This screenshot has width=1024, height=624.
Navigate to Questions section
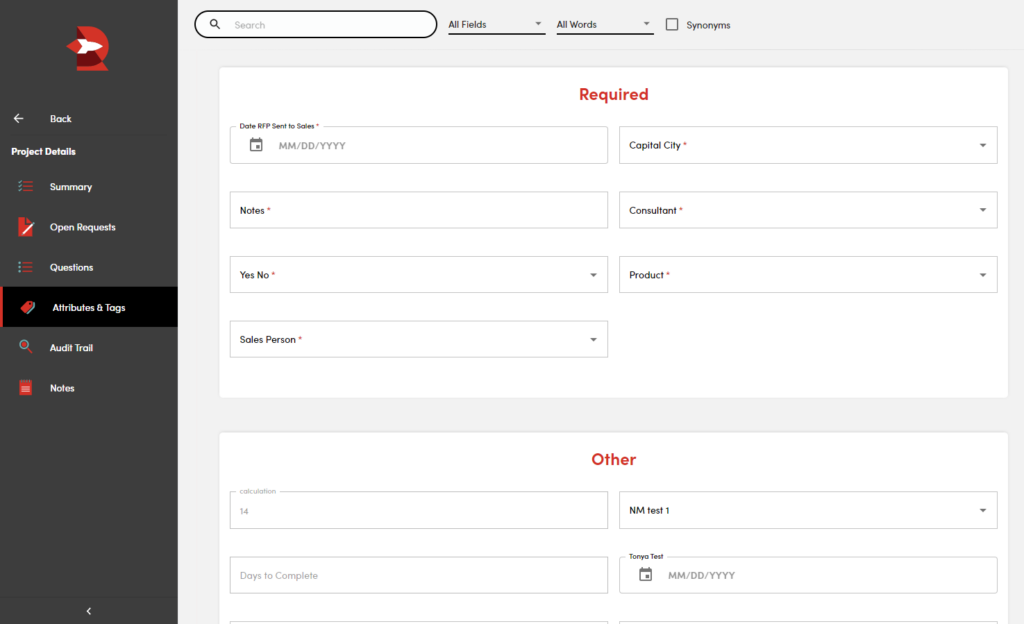[x=89, y=267]
